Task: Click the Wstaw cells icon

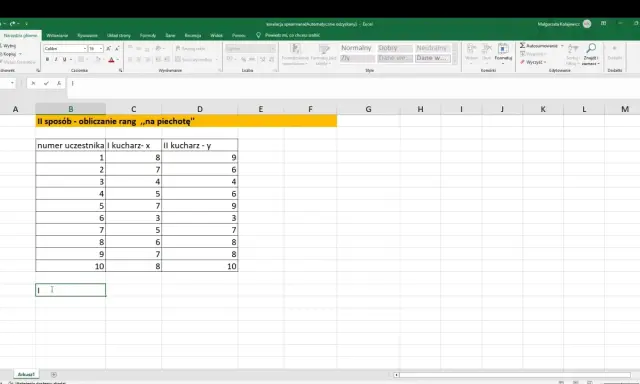Action: 471,52
